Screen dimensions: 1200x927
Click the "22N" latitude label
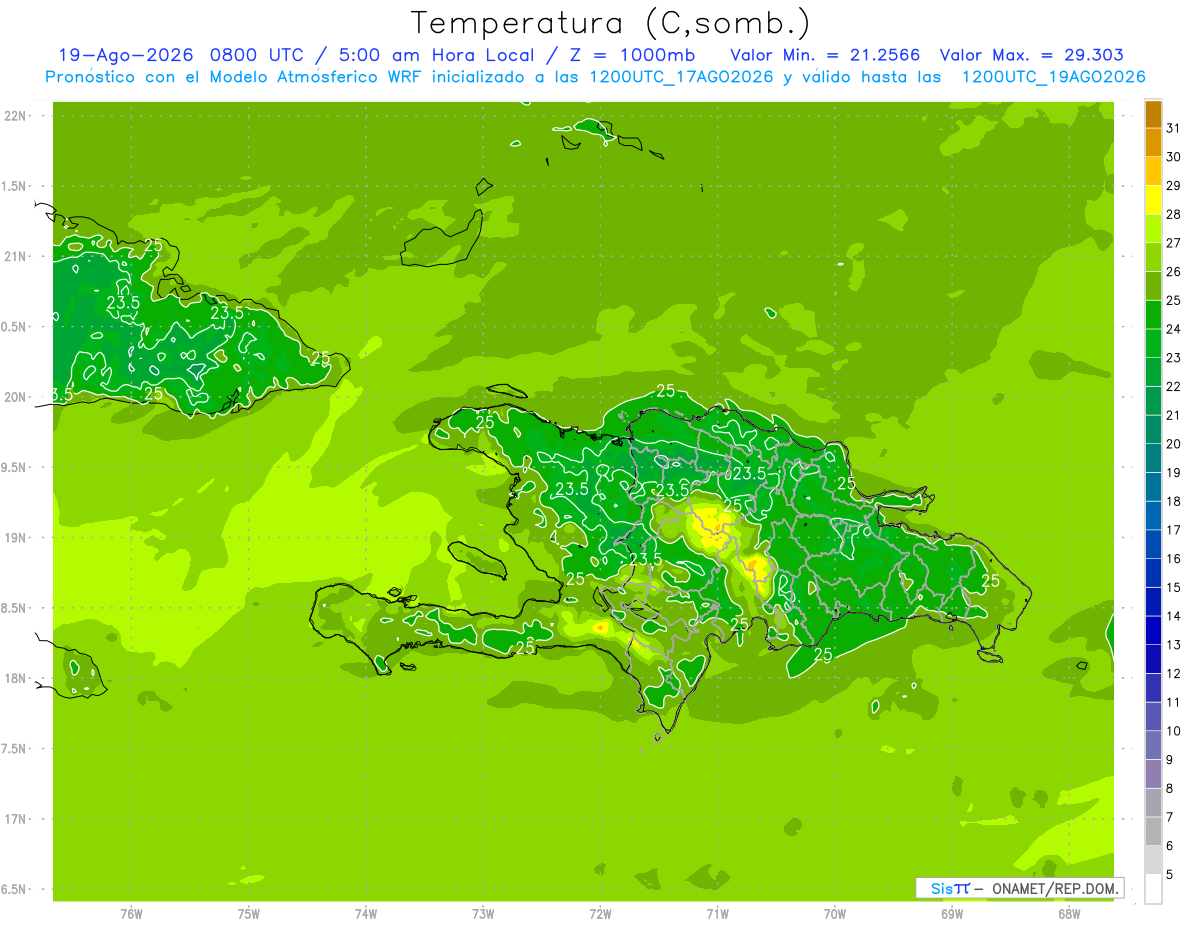pyautogui.click(x=17, y=116)
